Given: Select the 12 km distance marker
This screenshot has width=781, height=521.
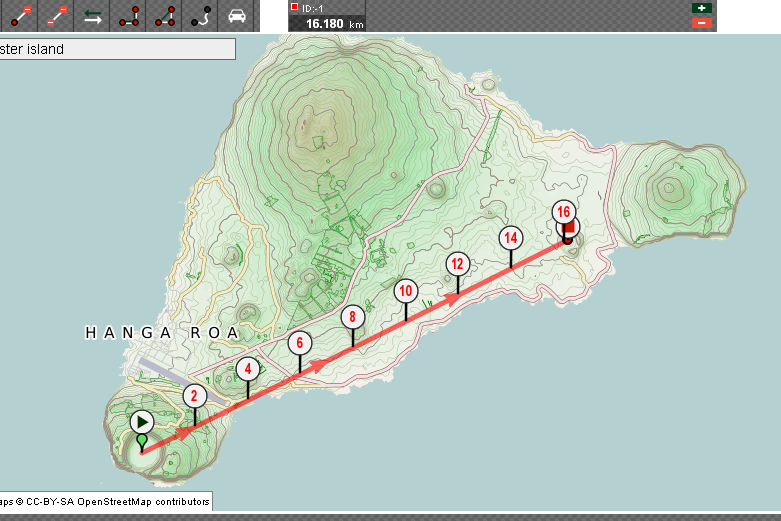Looking at the screenshot, I should (x=457, y=264).
